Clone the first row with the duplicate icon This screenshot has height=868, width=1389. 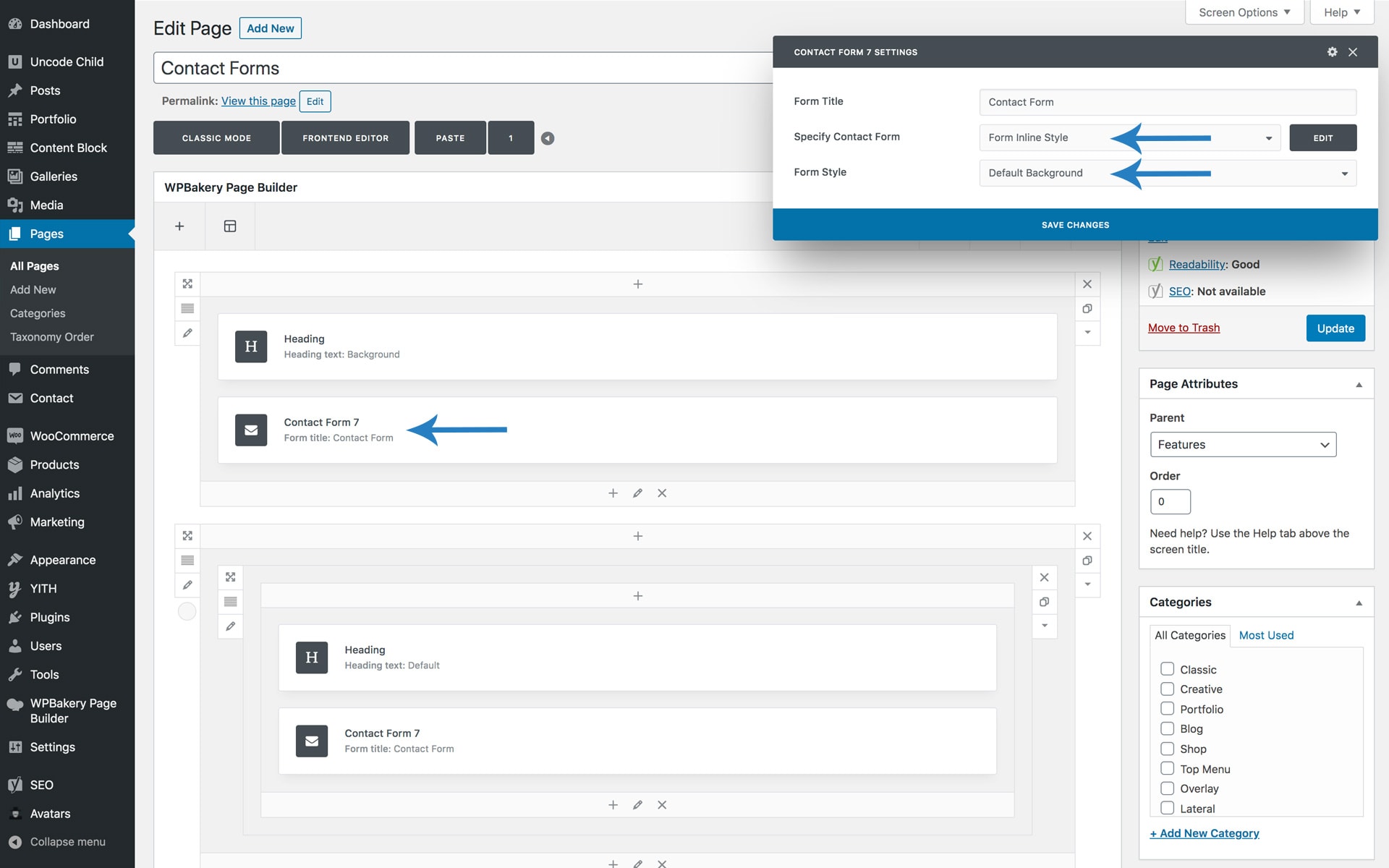click(x=1087, y=309)
